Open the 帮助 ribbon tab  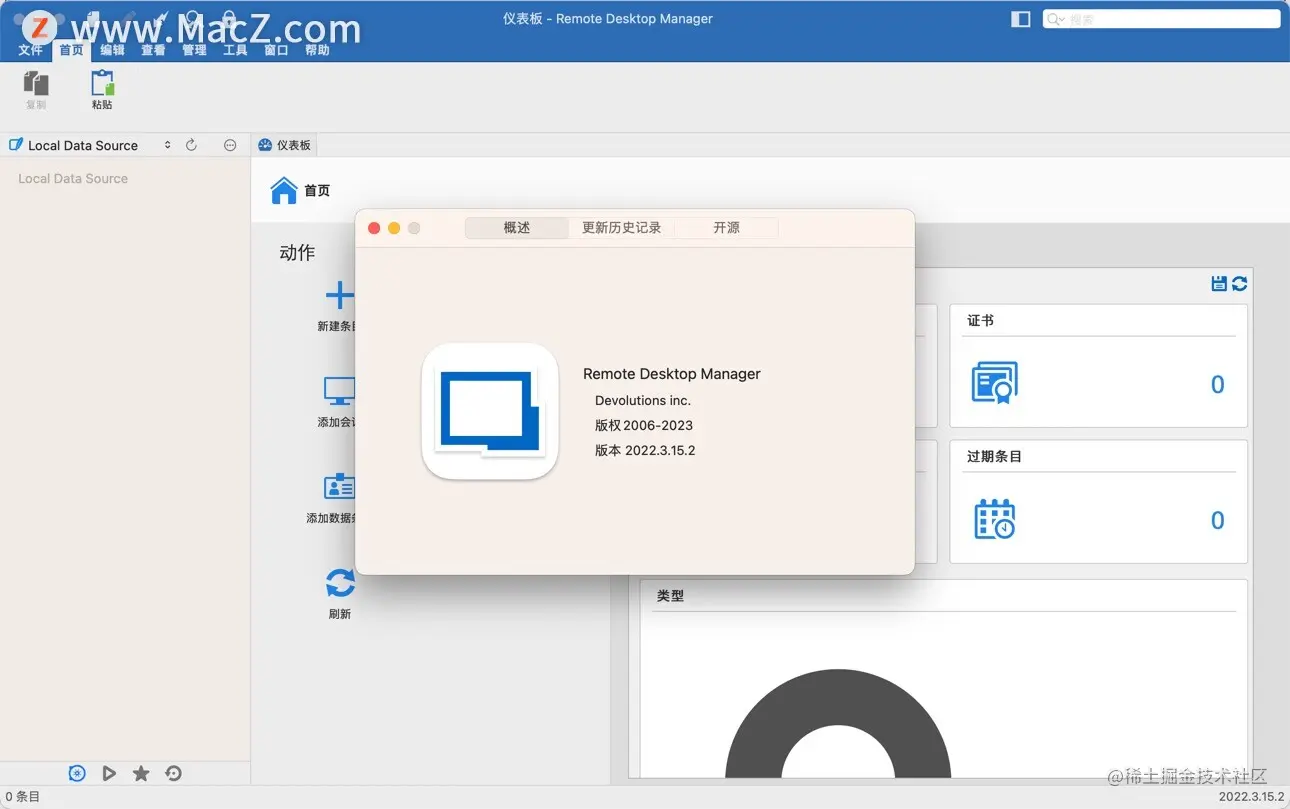pos(317,50)
